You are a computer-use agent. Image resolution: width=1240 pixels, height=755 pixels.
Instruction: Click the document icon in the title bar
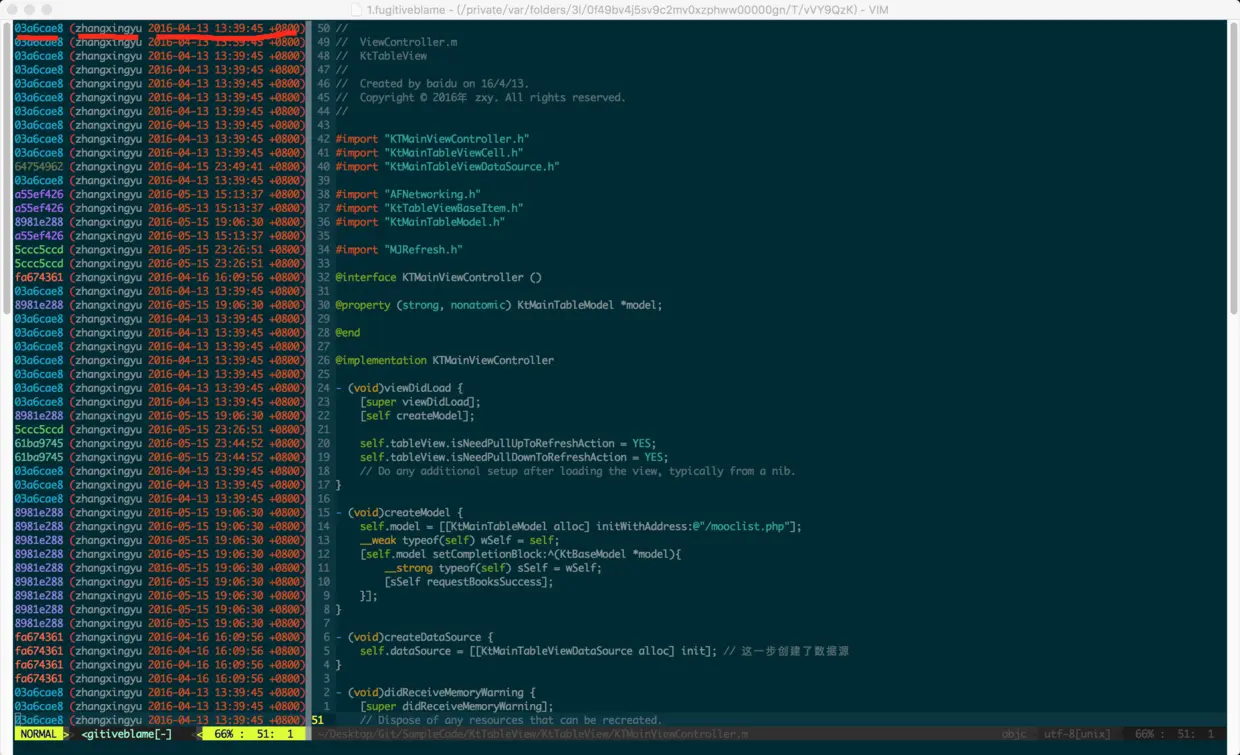pyautogui.click(x=356, y=9)
